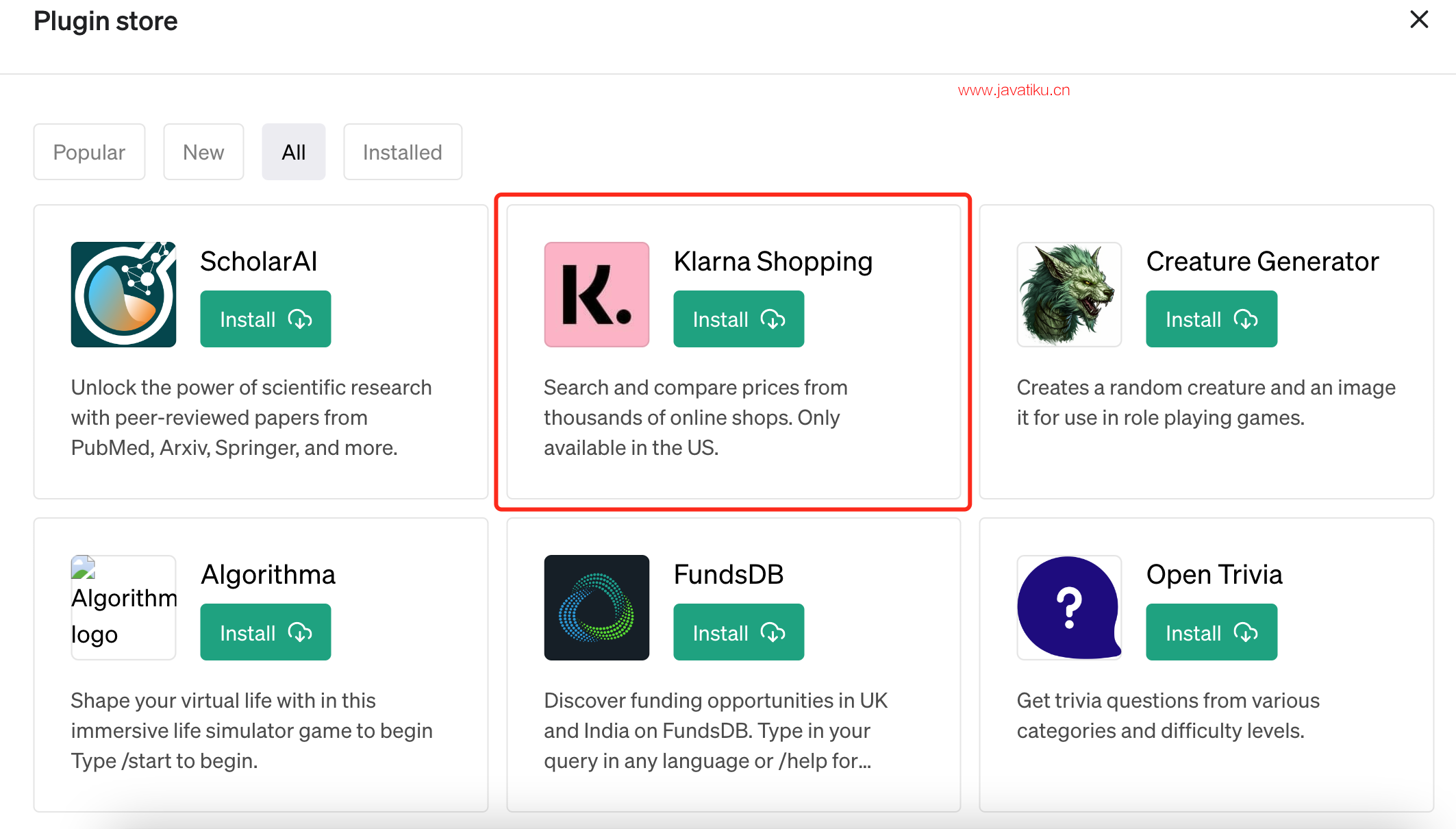Viewport: 1456px width, 829px height.
Task: Click the Creature Generator role playing description
Action: (1206, 402)
